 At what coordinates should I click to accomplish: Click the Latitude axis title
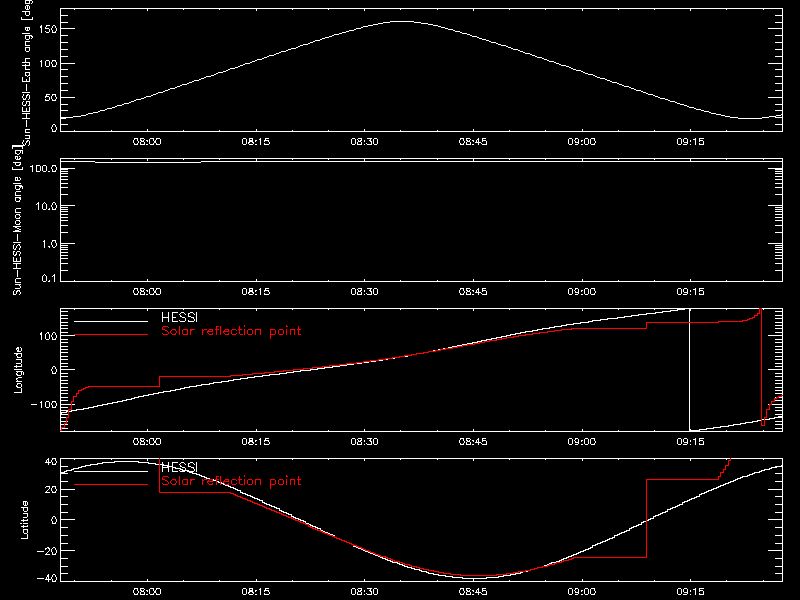tap(24, 520)
